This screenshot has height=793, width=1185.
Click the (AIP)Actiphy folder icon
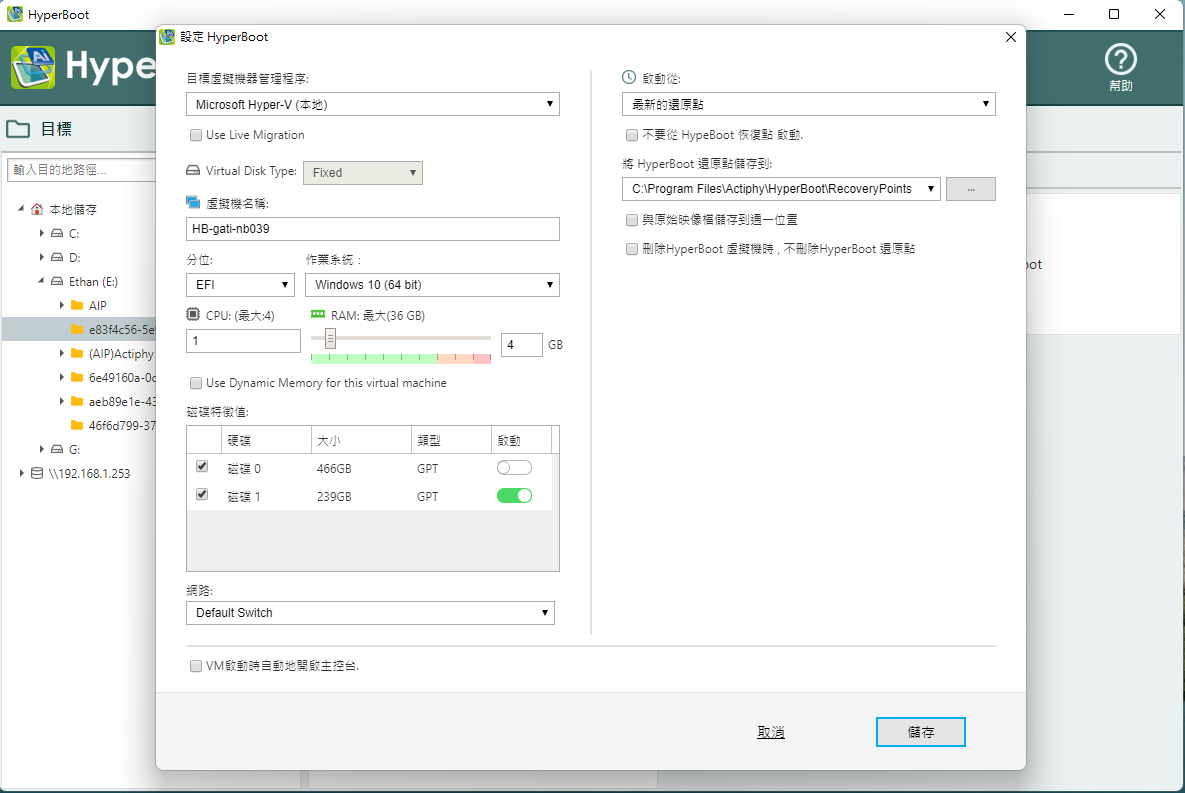point(77,353)
